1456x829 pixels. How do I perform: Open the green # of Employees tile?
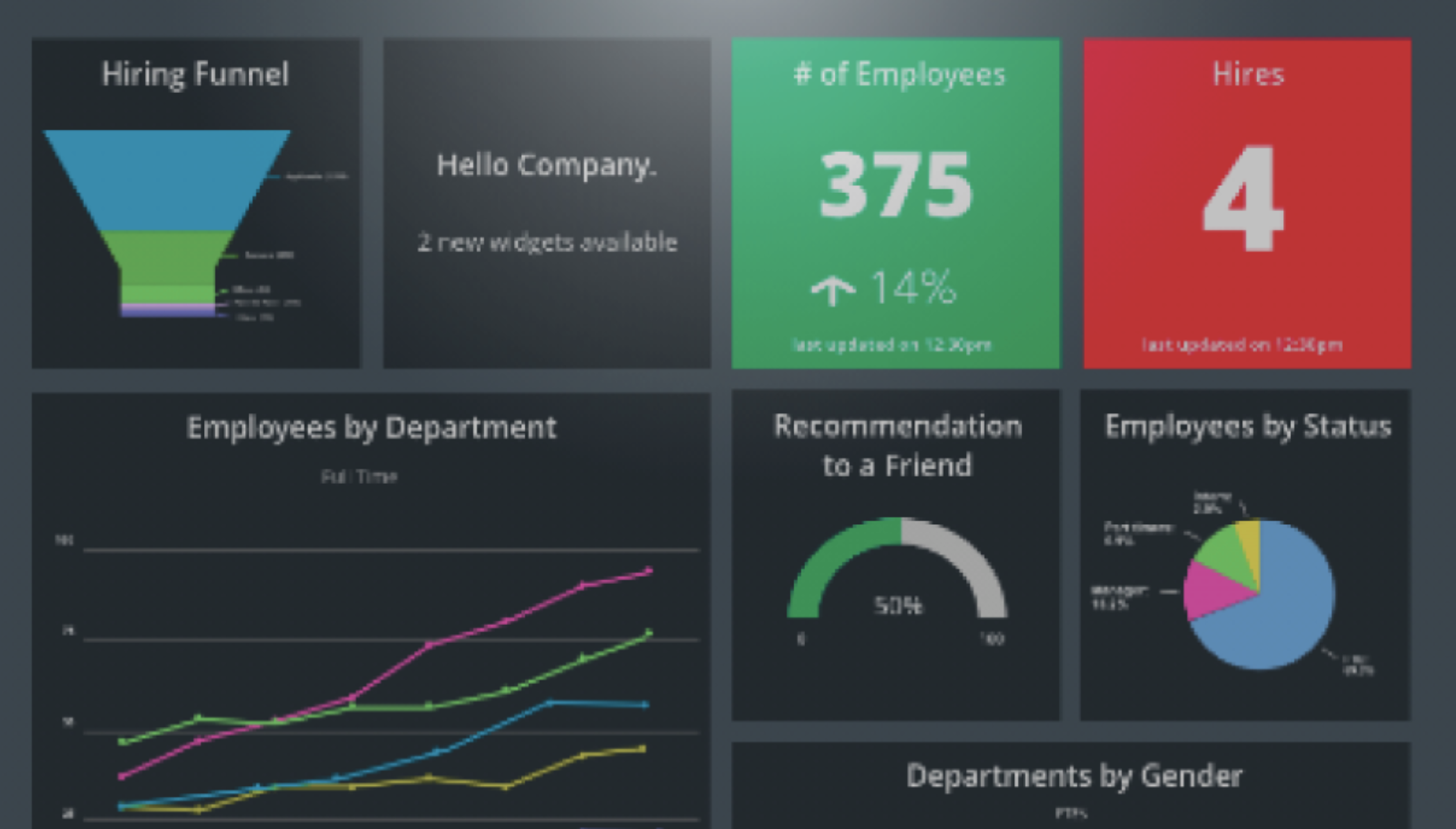pos(895,203)
